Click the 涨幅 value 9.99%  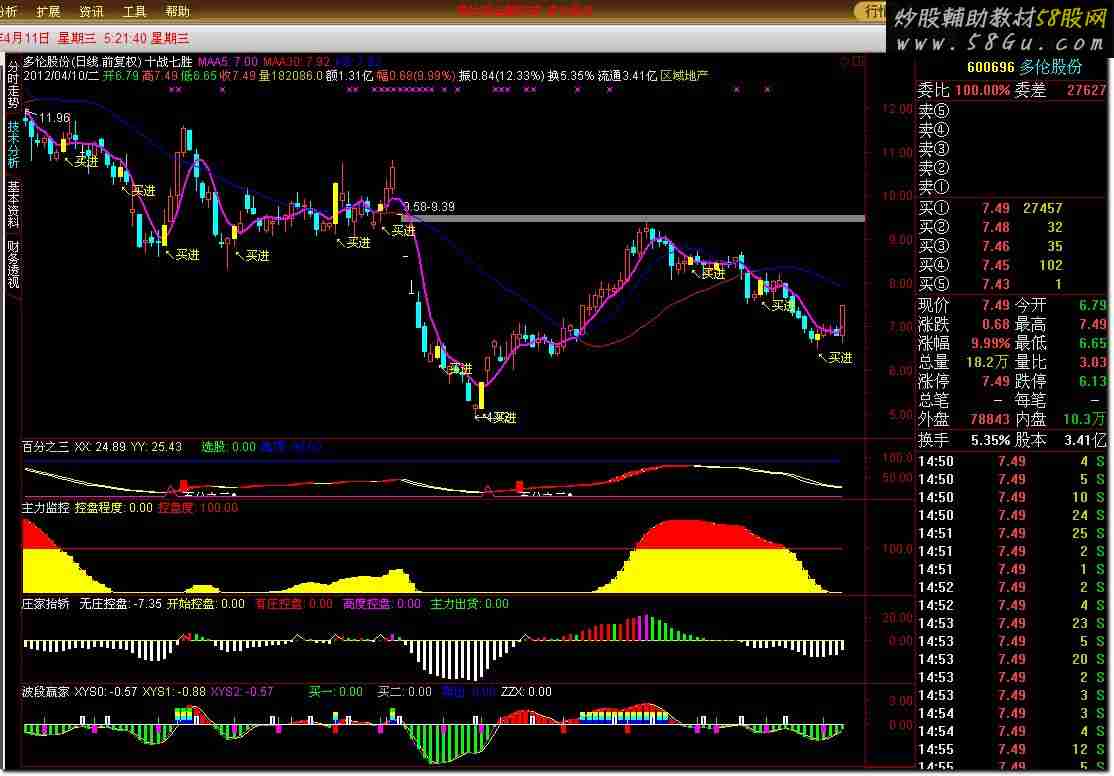[x=990, y=343]
